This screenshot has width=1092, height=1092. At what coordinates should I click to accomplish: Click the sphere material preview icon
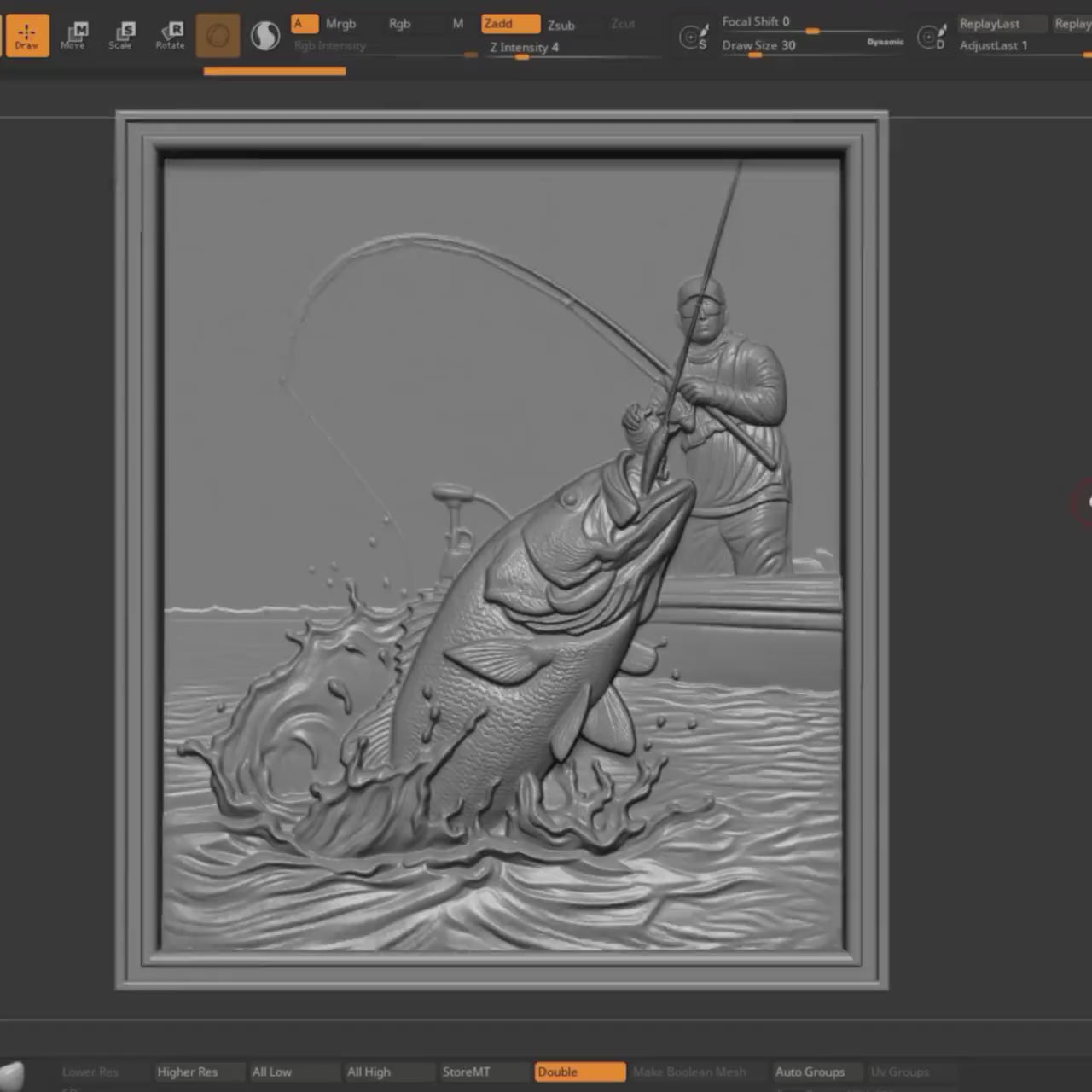tap(218, 36)
